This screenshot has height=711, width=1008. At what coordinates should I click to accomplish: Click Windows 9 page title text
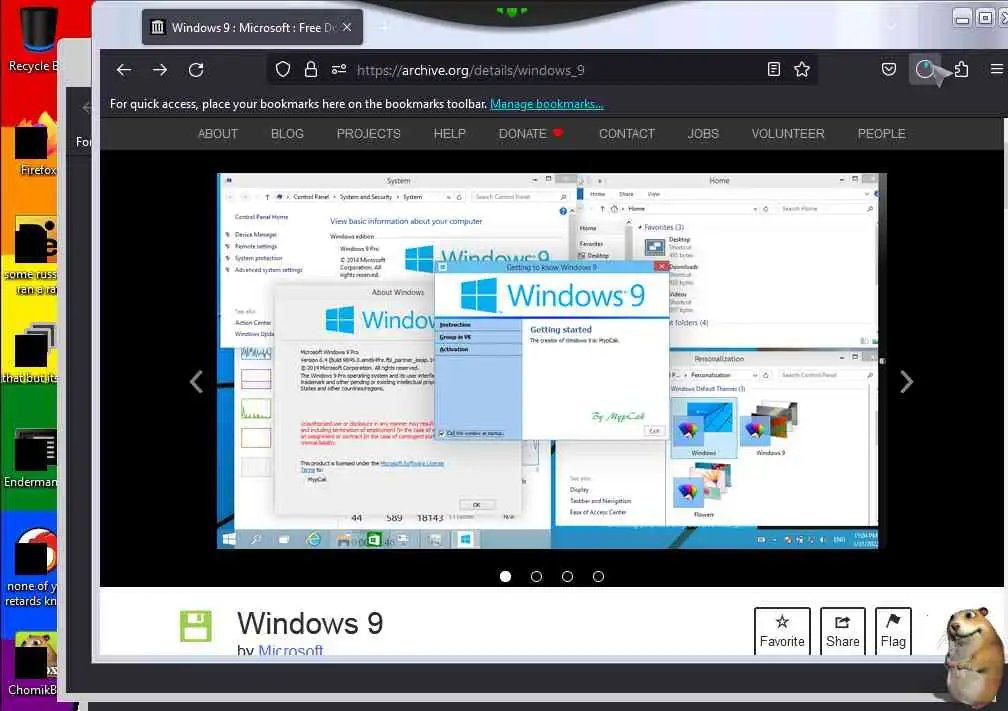(310, 623)
